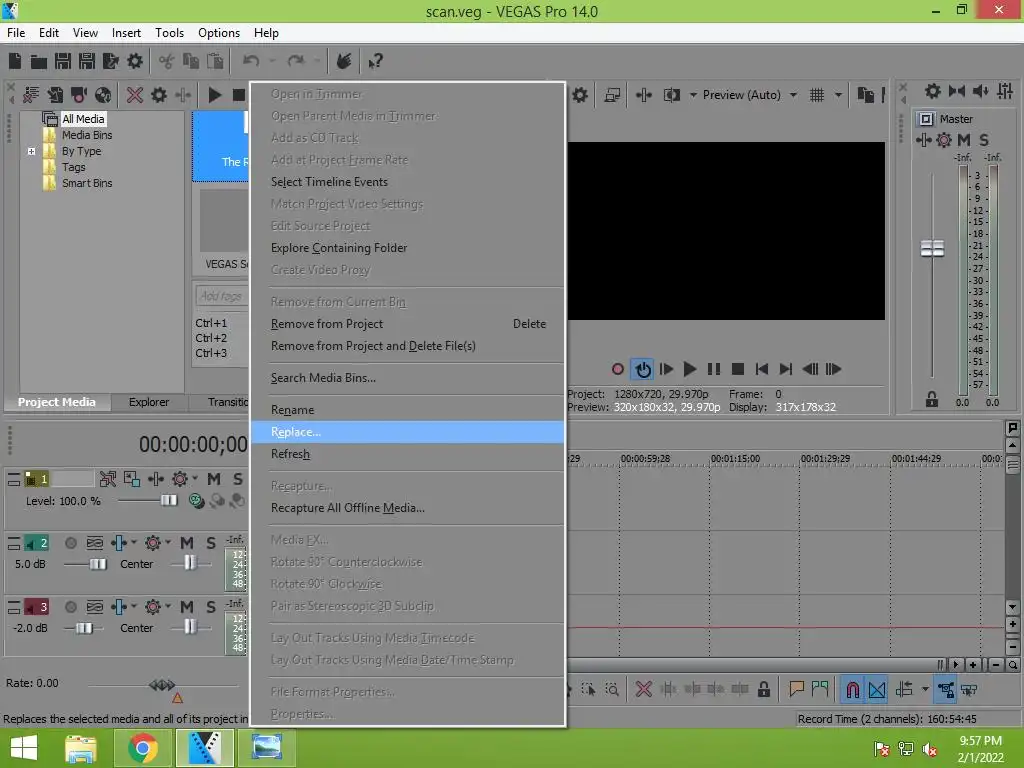Switch to the Explorer tab

[149, 402]
